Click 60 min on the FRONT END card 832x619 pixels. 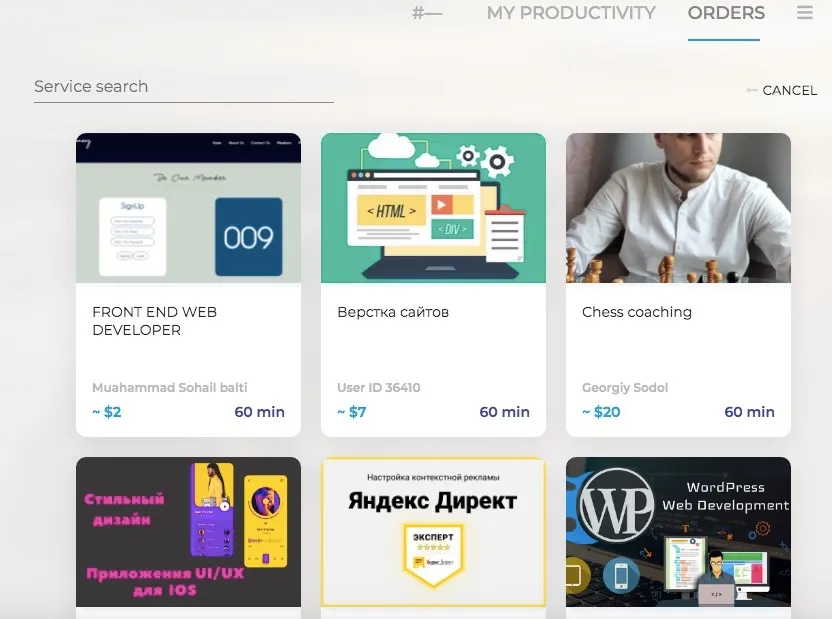pos(259,412)
